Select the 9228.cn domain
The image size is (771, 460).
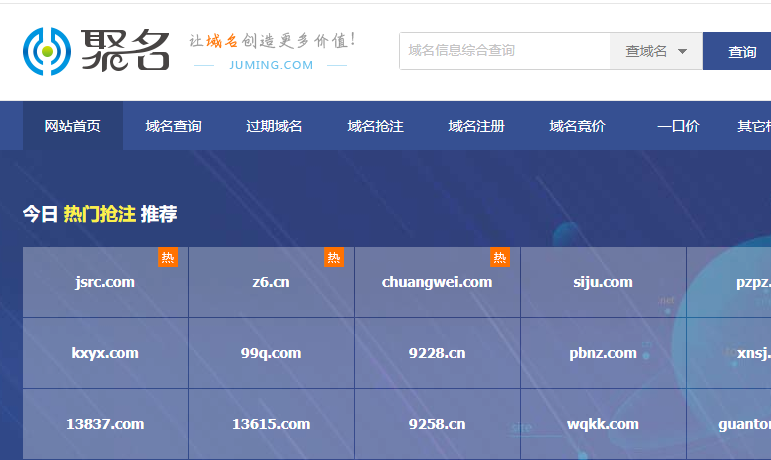[x=437, y=353]
